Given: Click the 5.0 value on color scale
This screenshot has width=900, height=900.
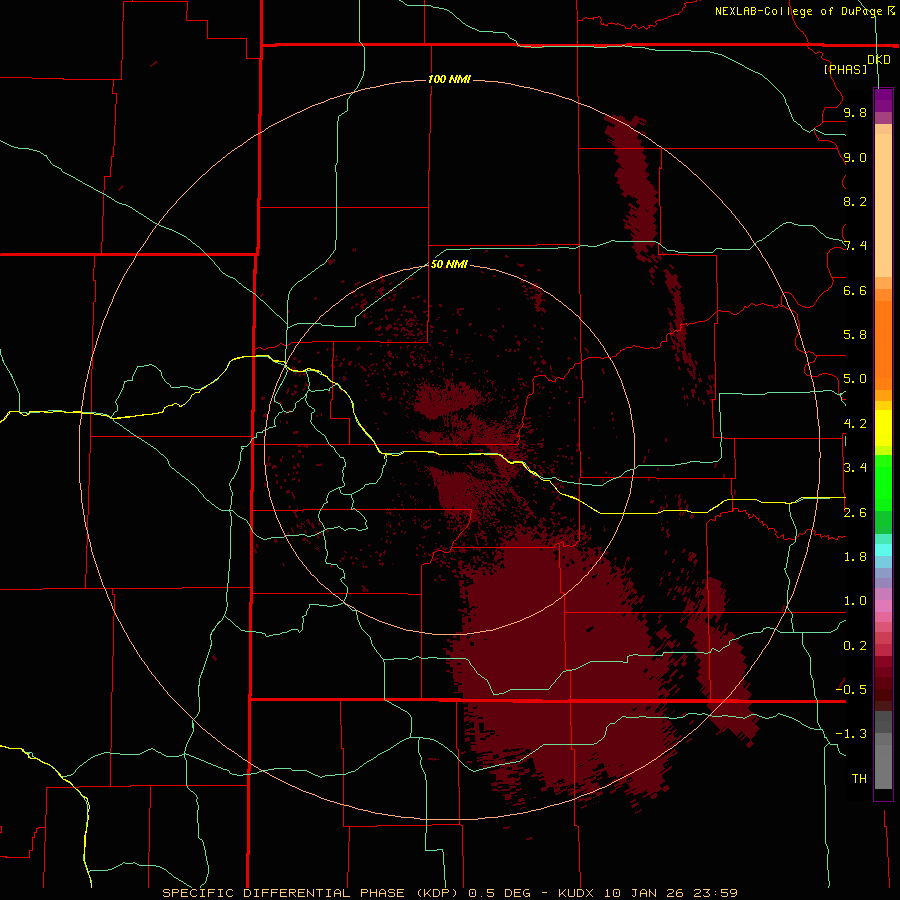Looking at the screenshot, I should (855, 379).
